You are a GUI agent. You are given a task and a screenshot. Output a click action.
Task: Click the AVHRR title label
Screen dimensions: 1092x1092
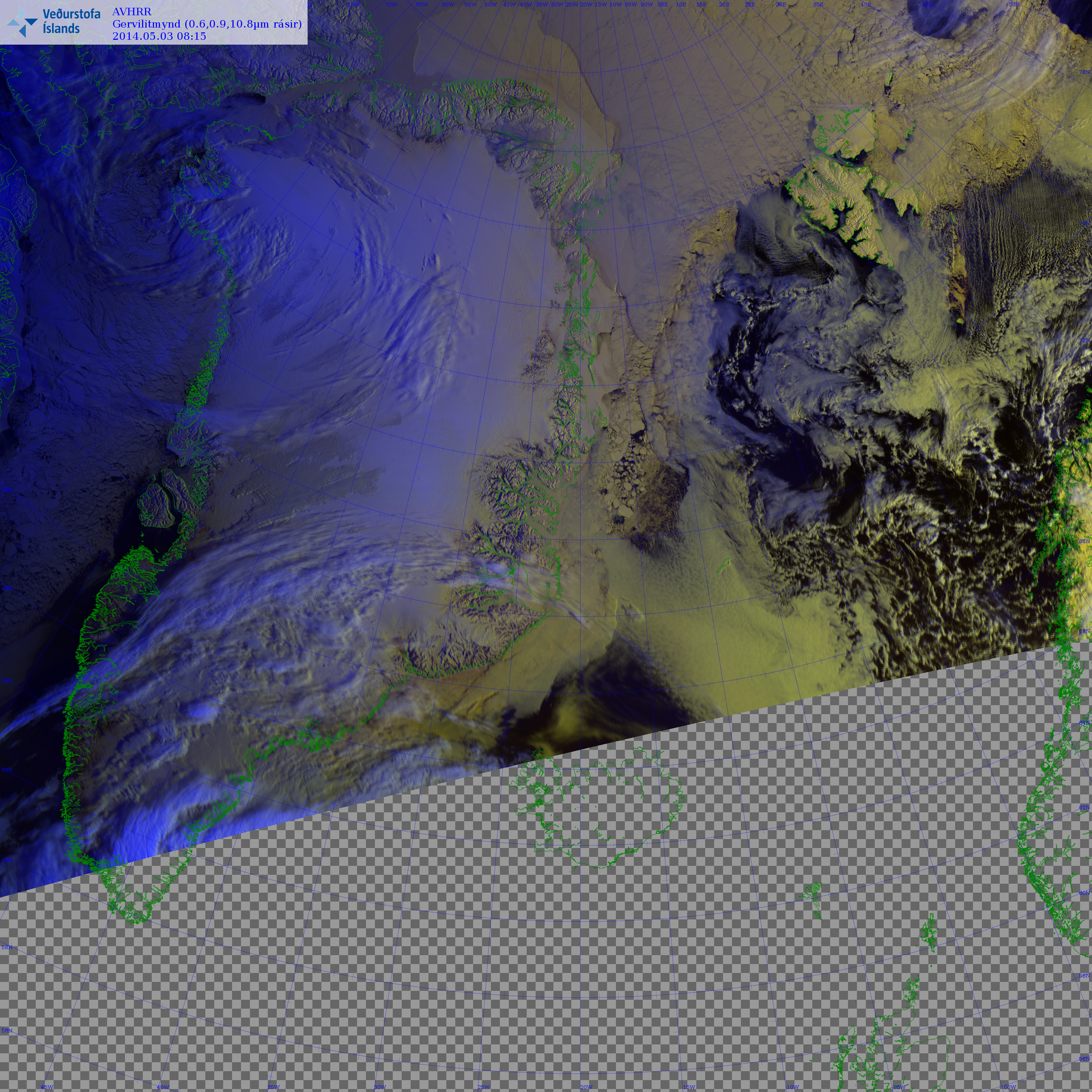132,12
